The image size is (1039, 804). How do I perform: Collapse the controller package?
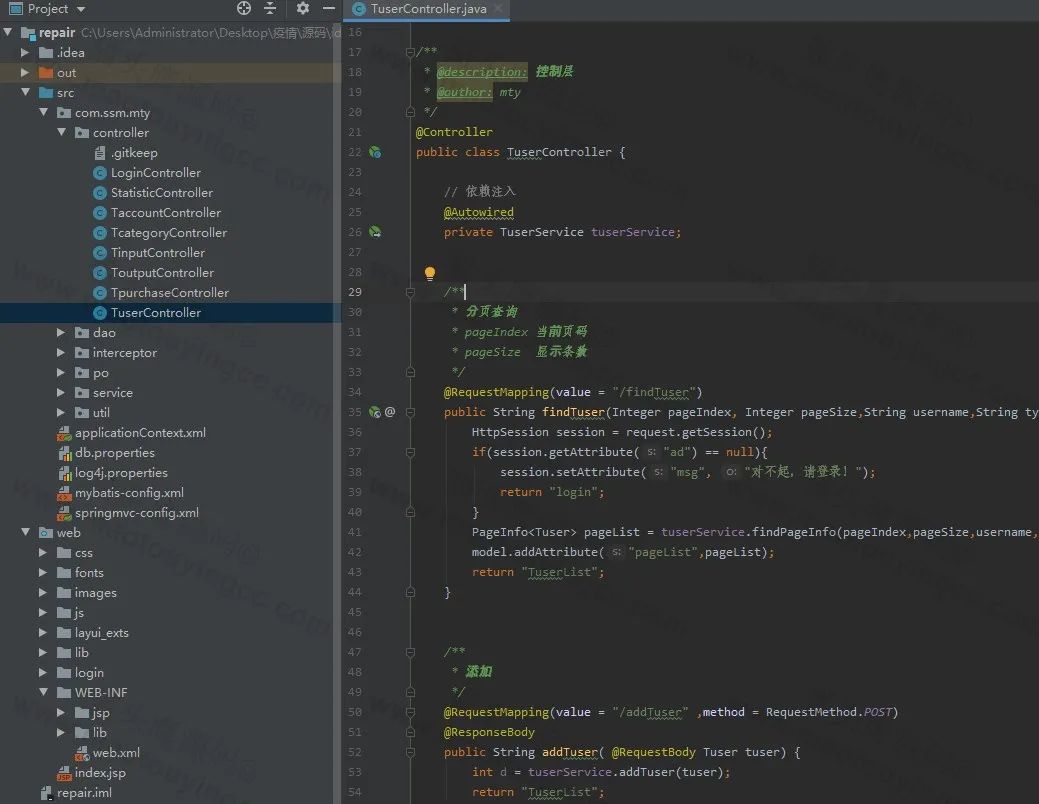point(62,132)
